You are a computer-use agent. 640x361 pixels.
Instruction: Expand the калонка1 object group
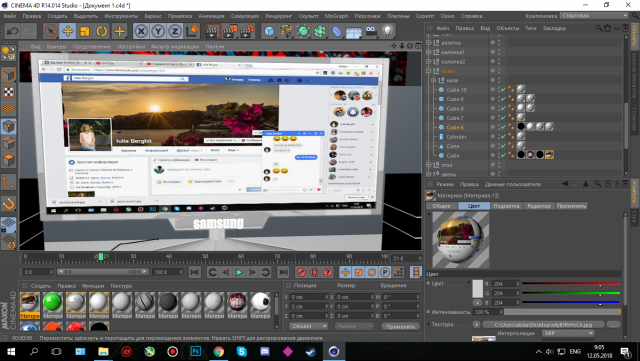(x=429, y=52)
